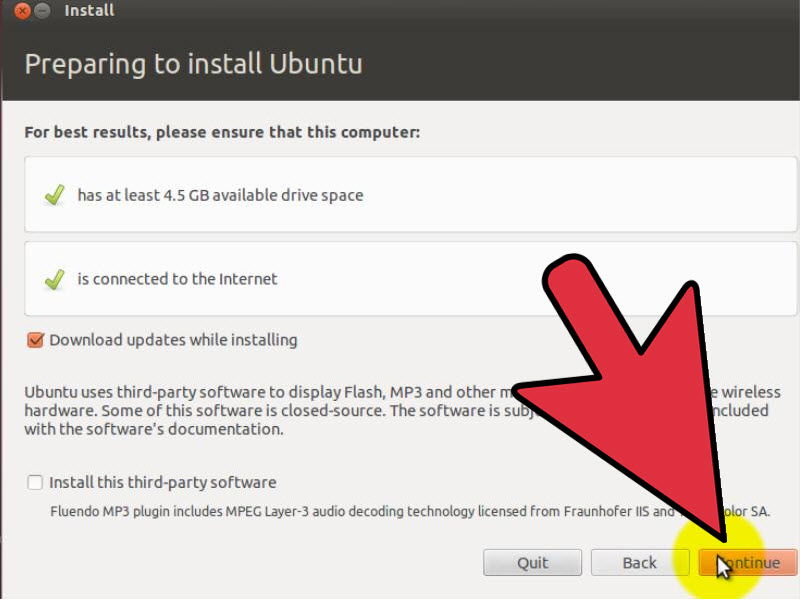
Task: Close the Install window with red button
Action: coord(22,11)
